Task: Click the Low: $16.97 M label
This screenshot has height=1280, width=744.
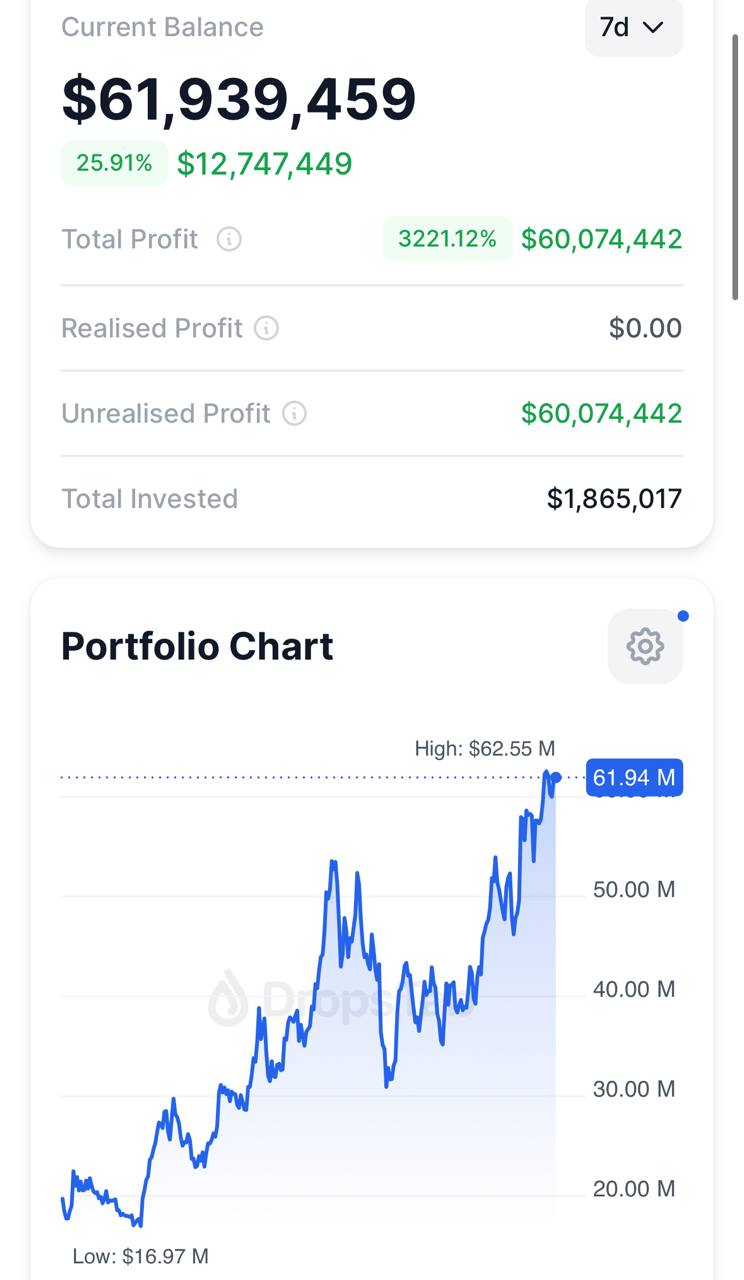Action: pos(141,1256)
